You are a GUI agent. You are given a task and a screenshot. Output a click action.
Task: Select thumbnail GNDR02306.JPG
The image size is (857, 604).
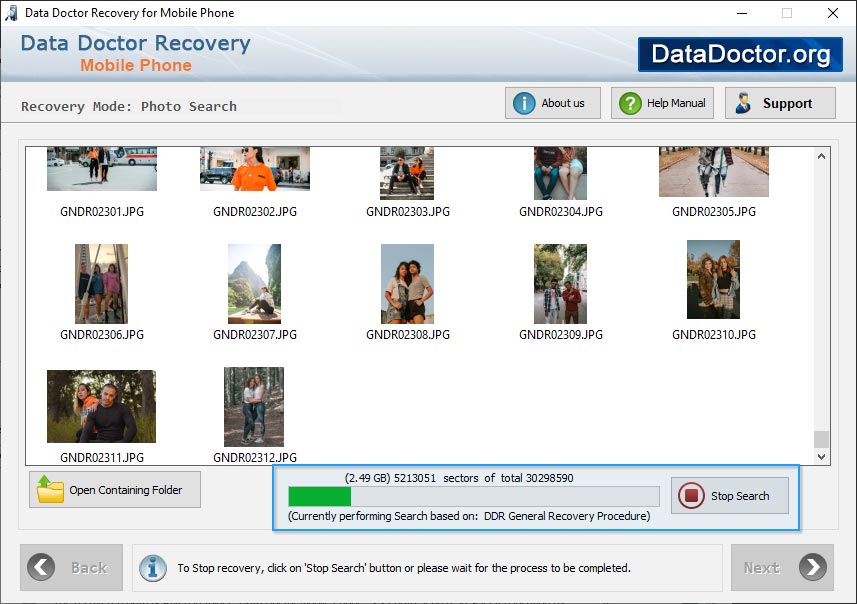102,284
